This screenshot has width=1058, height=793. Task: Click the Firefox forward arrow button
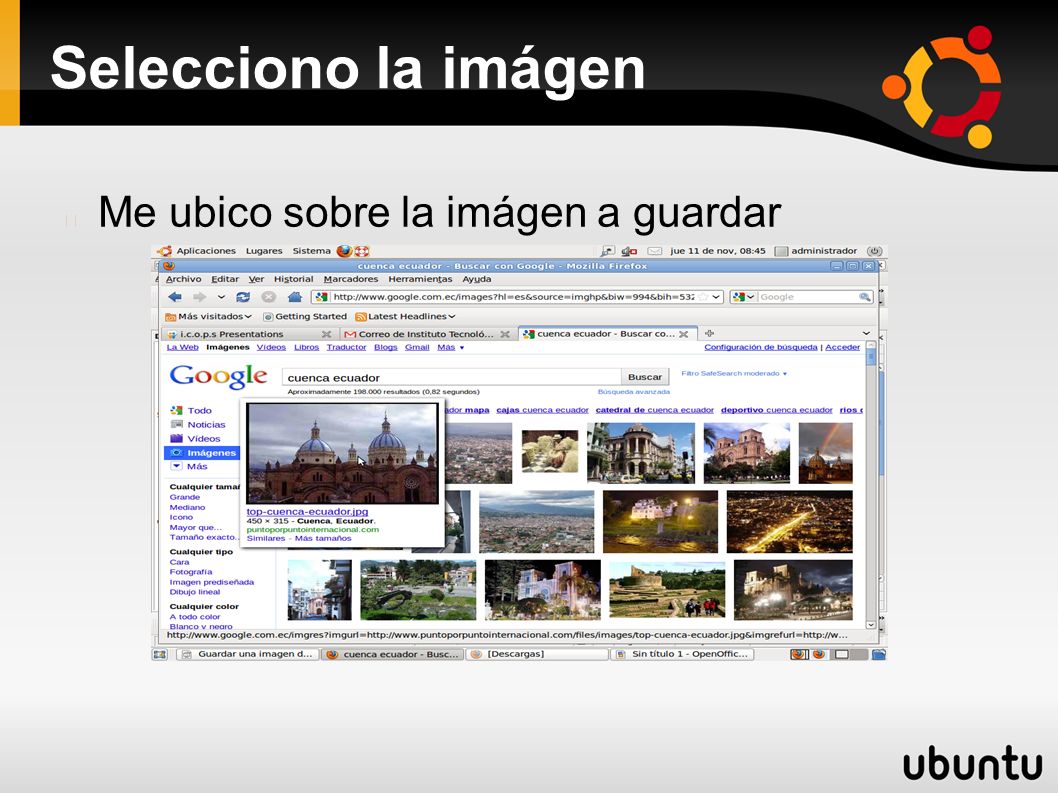pos(199,297)
